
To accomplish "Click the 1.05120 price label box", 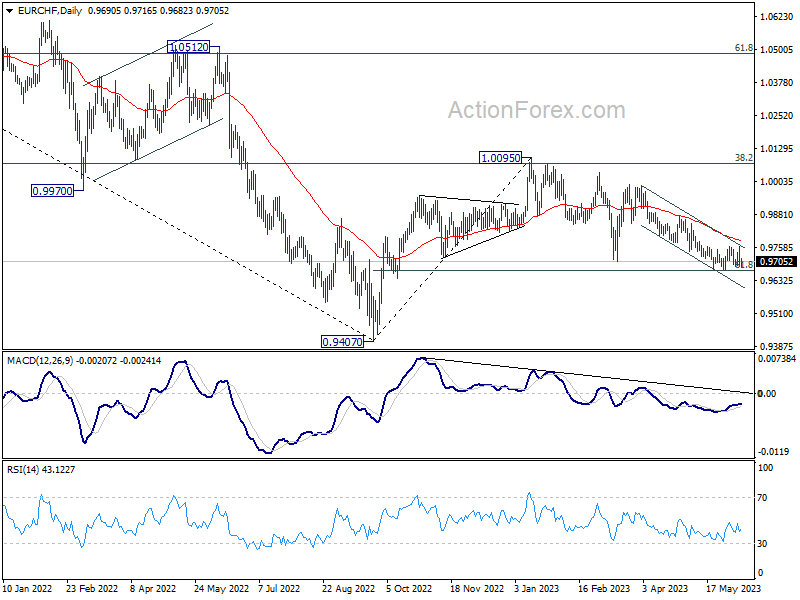I will coord(189,47).
